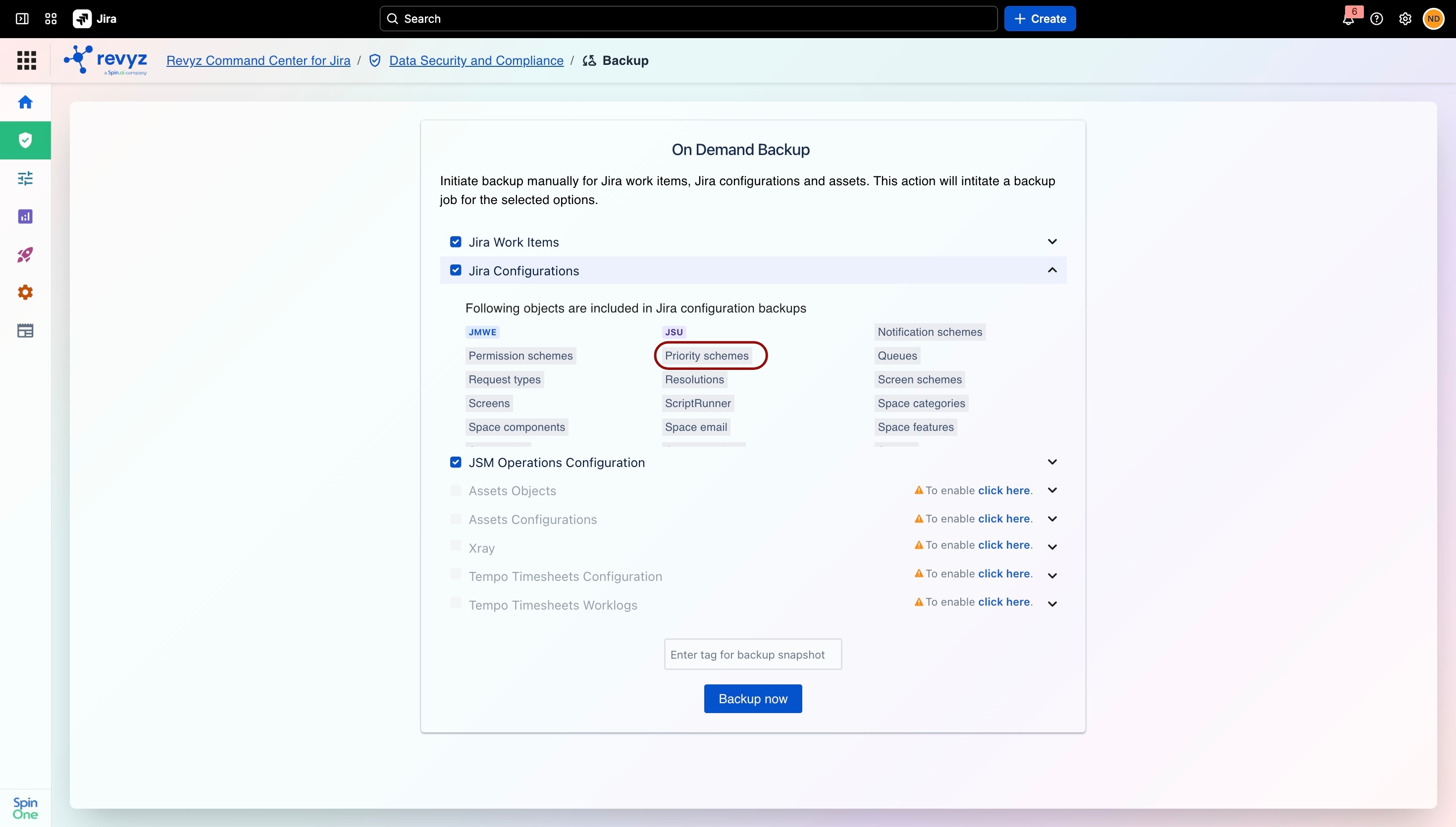Click the Priority schemes tag

pyautogui.click(x=707, y=356)
